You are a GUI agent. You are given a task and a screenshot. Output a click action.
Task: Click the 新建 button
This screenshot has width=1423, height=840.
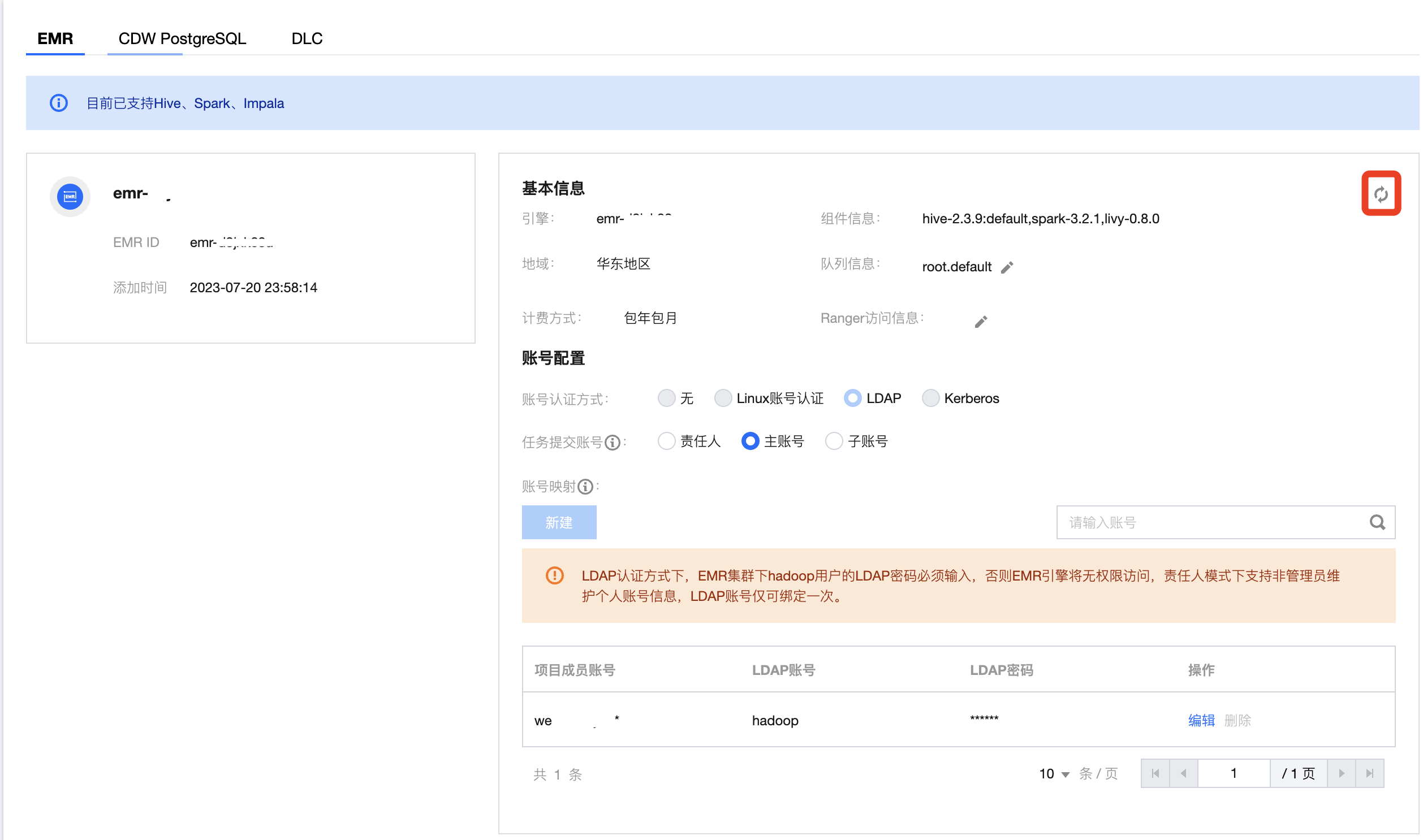[558, 522]
